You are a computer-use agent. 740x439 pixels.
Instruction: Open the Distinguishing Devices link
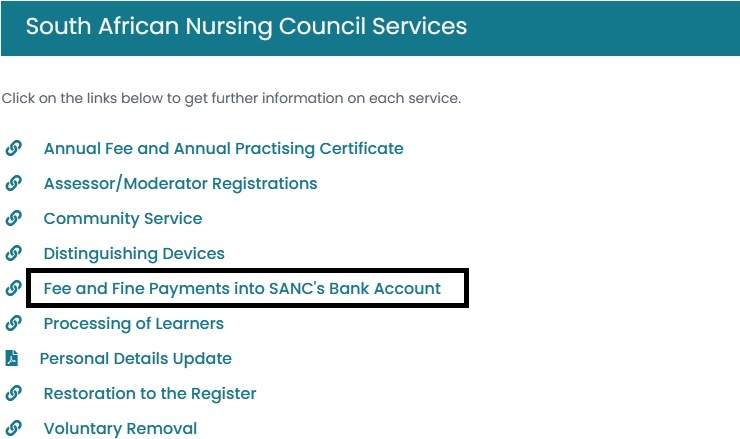pyautogui.click(x=134, y=254)
